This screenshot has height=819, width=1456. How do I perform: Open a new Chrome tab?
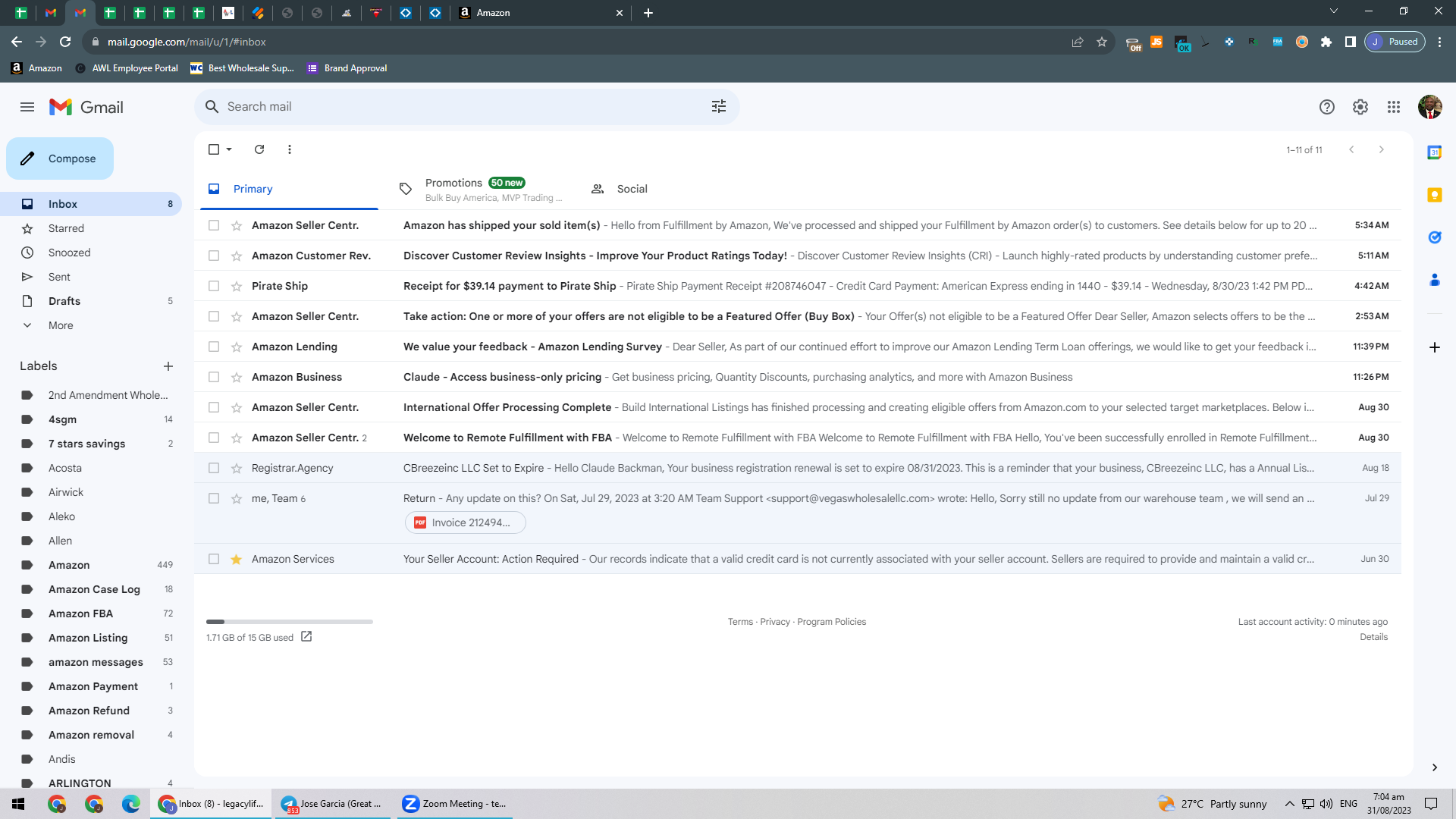point(648,13)
